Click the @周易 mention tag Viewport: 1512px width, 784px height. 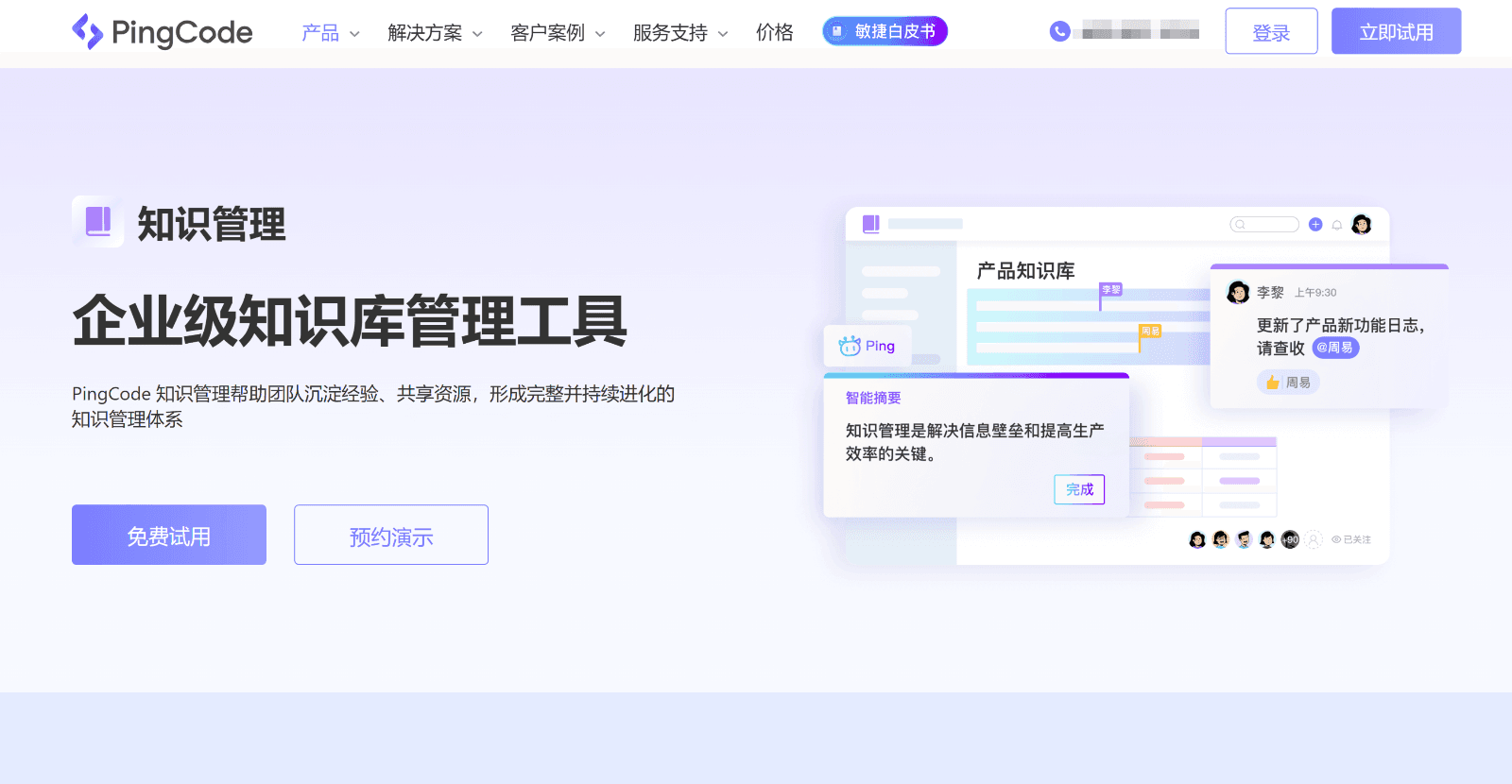(1335, 348)
